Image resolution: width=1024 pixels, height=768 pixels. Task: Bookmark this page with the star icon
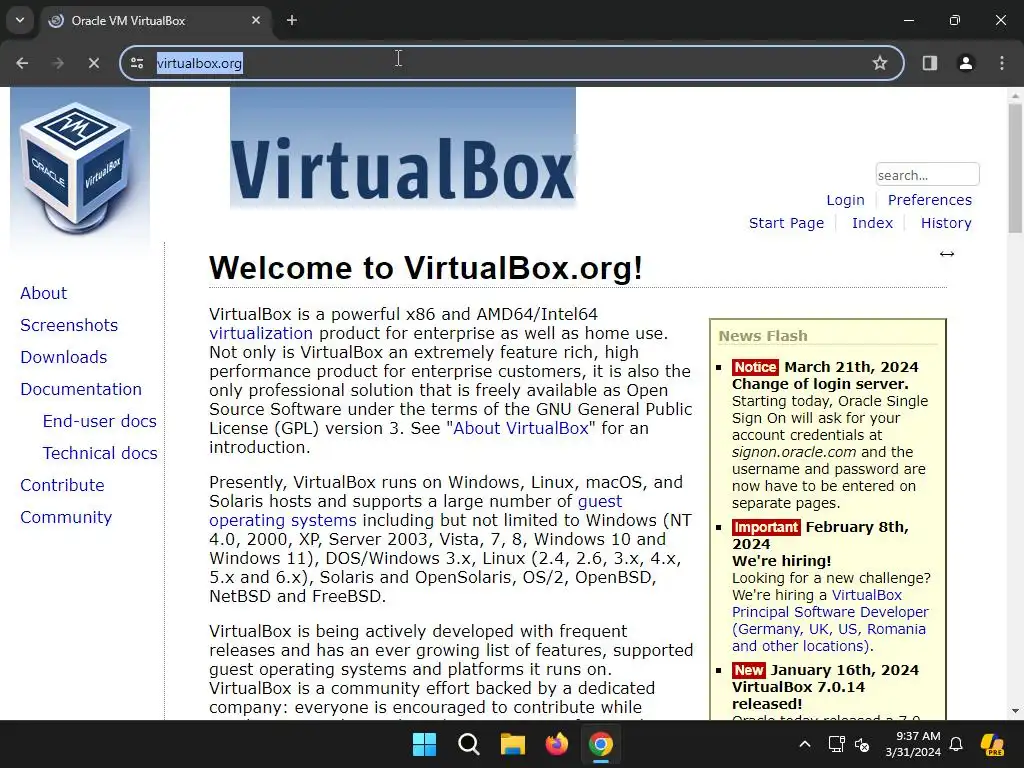click(880, 63)
